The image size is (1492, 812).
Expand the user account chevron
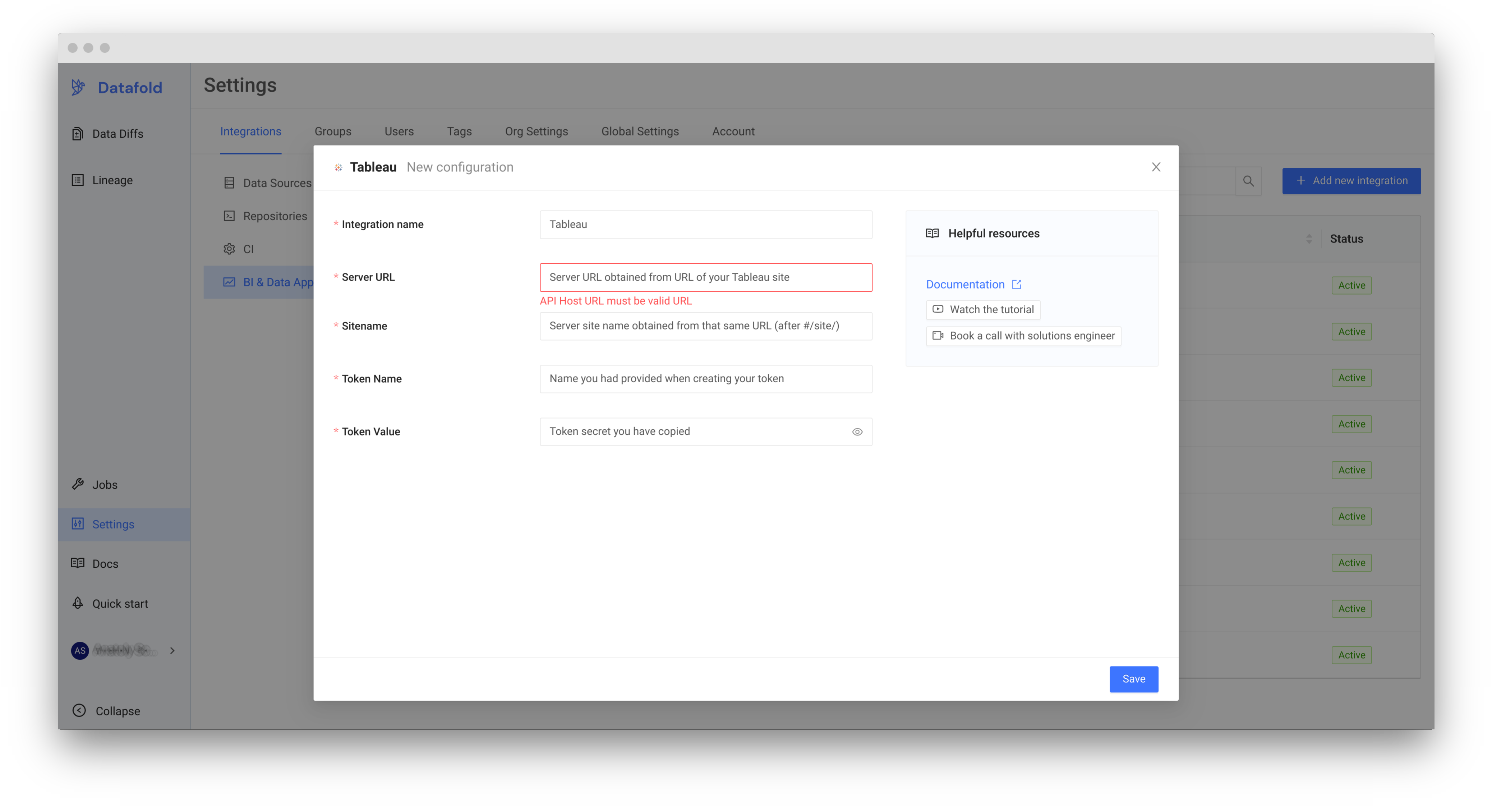tap(172, 650)
